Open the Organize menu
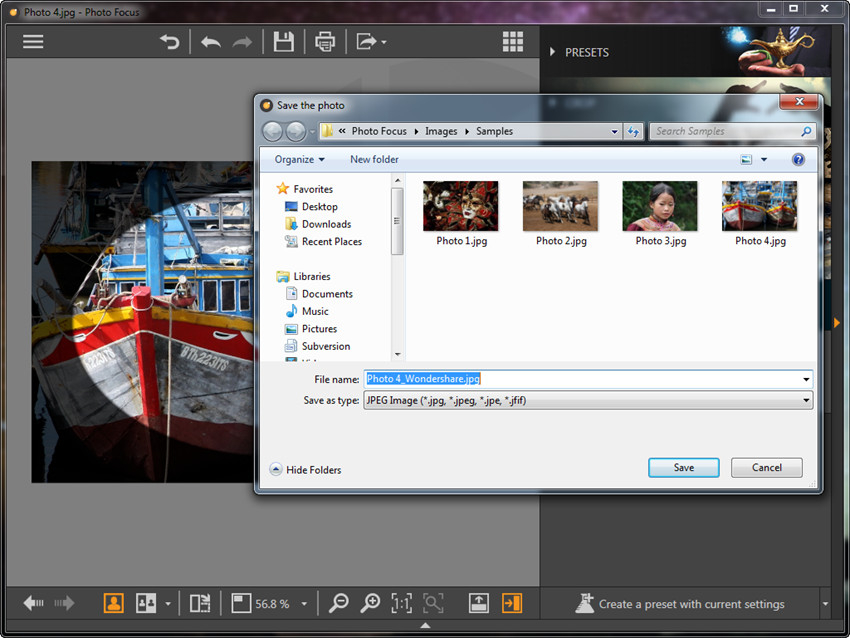 click(x=300, y=159)
